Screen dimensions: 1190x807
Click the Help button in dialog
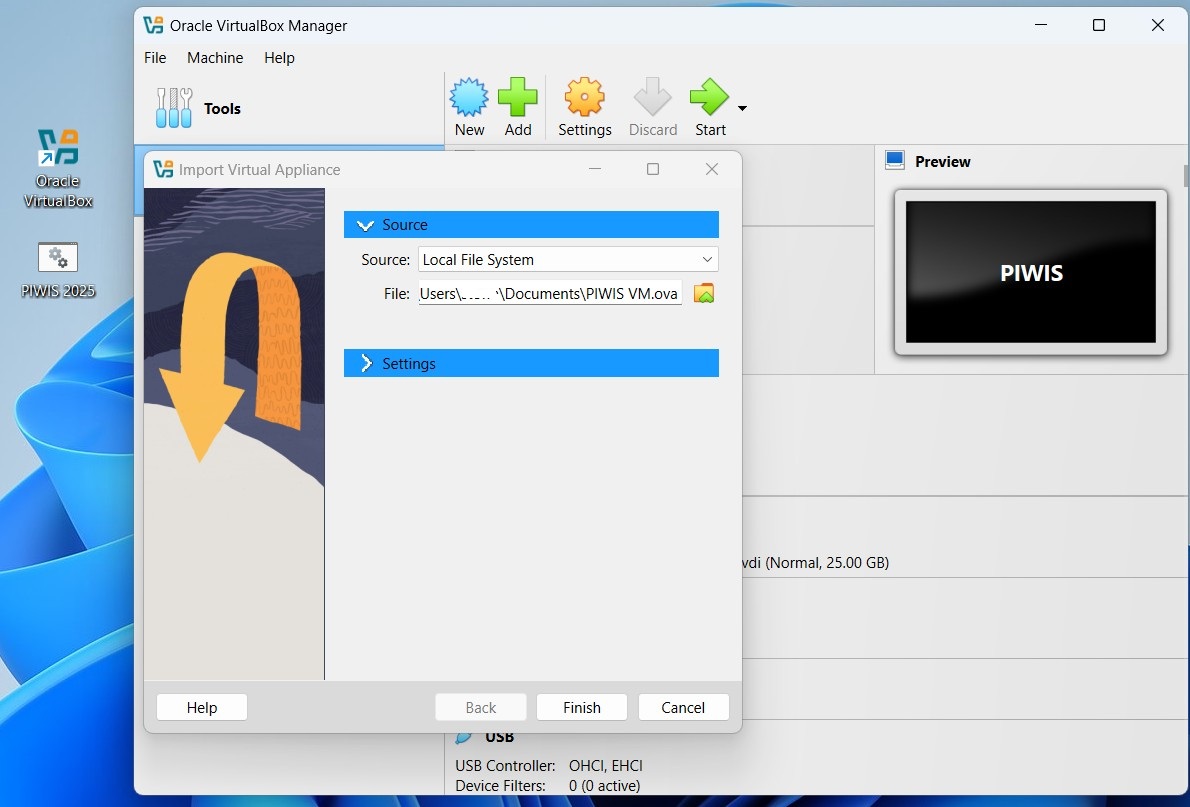pos(202,708)
